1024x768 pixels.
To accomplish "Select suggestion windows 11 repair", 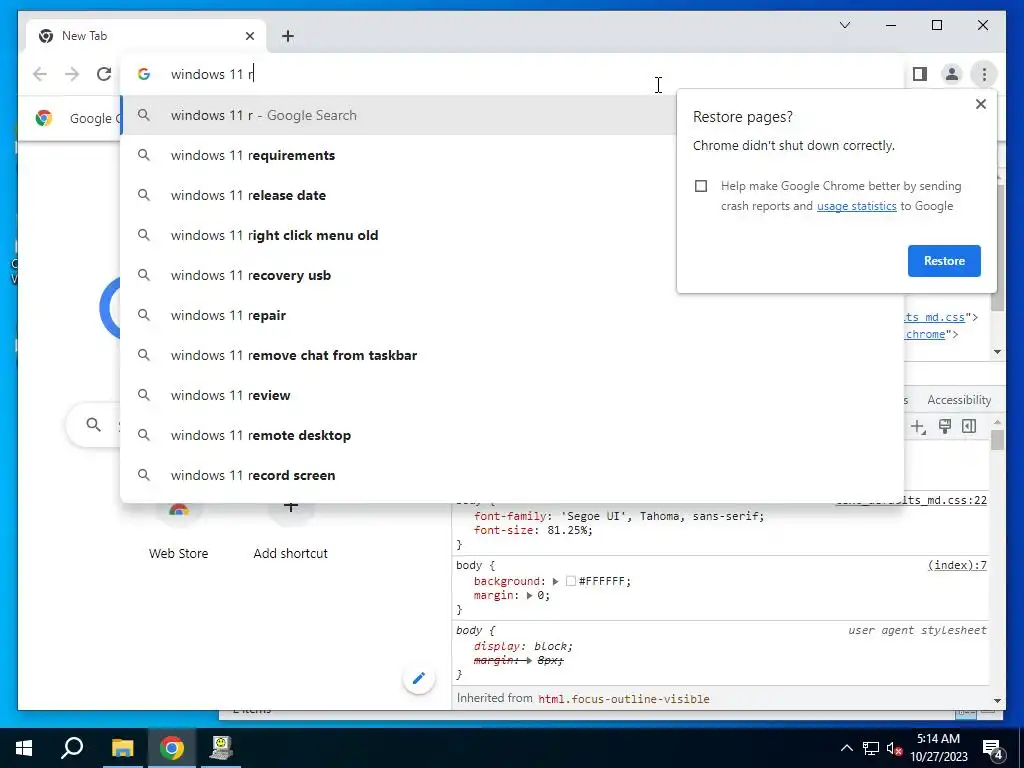I will tap(512, 315).
